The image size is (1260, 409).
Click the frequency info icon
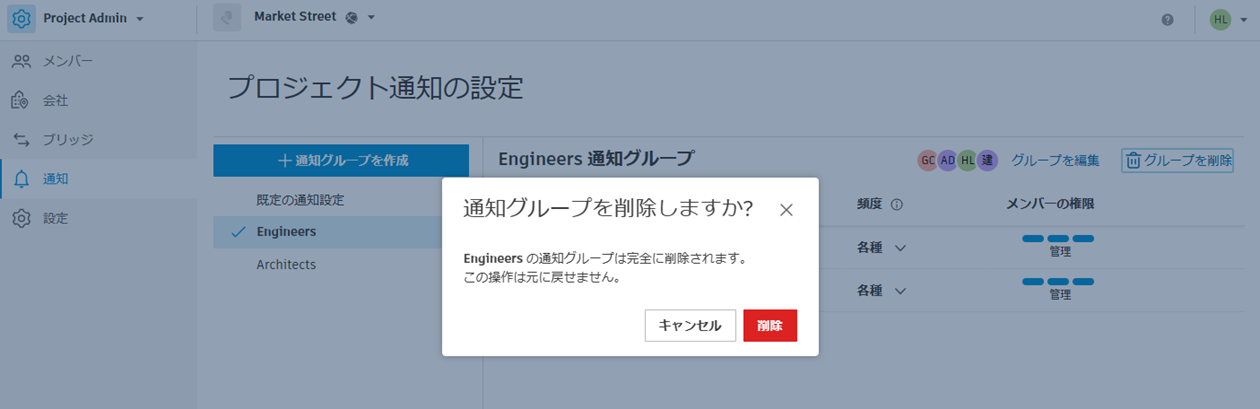[x=897, y=204]
